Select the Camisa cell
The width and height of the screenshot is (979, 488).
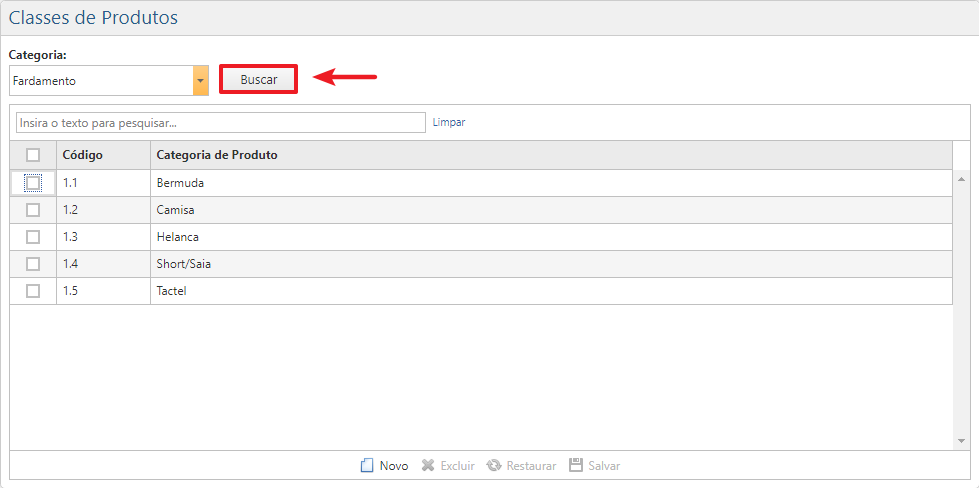[x=551, y=210]
